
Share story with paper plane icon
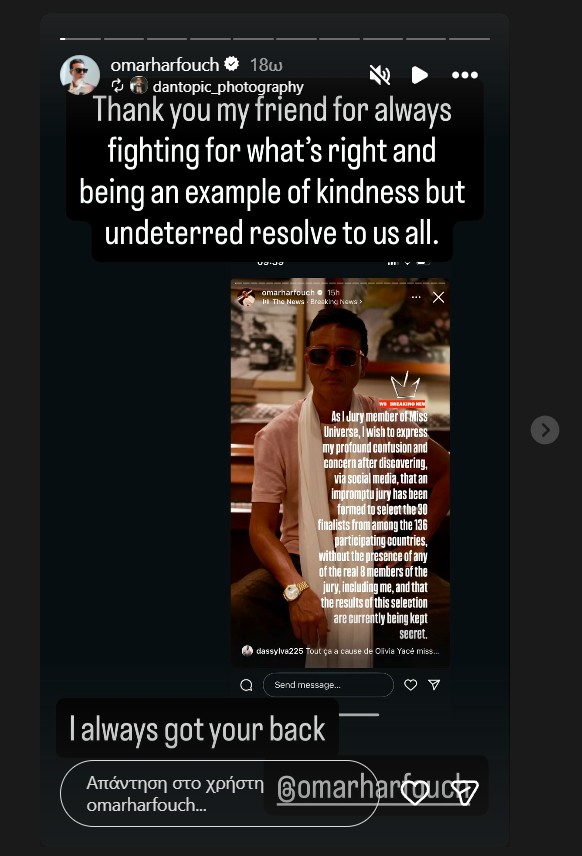(464, 793)
